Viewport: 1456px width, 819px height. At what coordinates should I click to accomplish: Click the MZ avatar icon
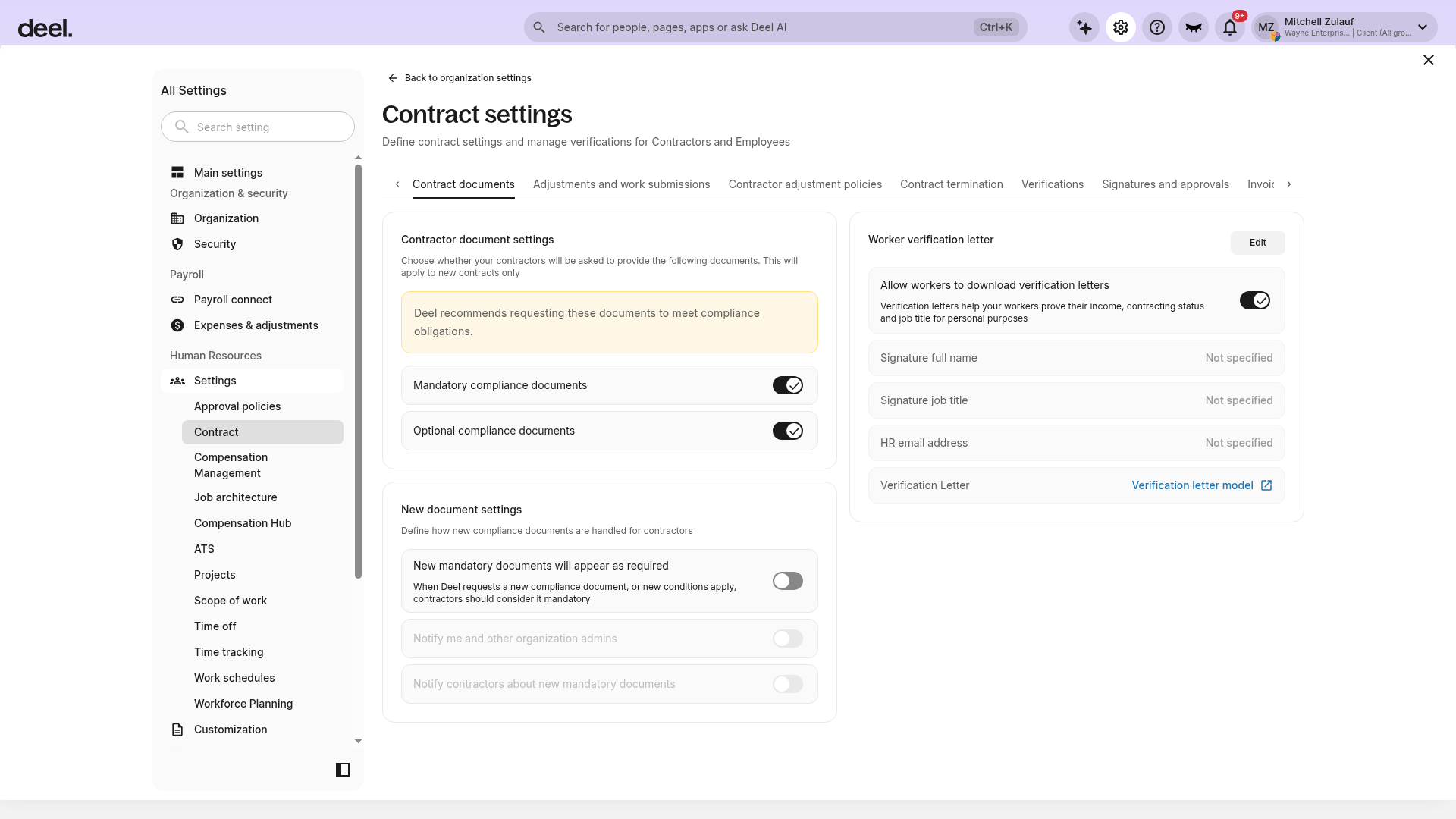1266,27
